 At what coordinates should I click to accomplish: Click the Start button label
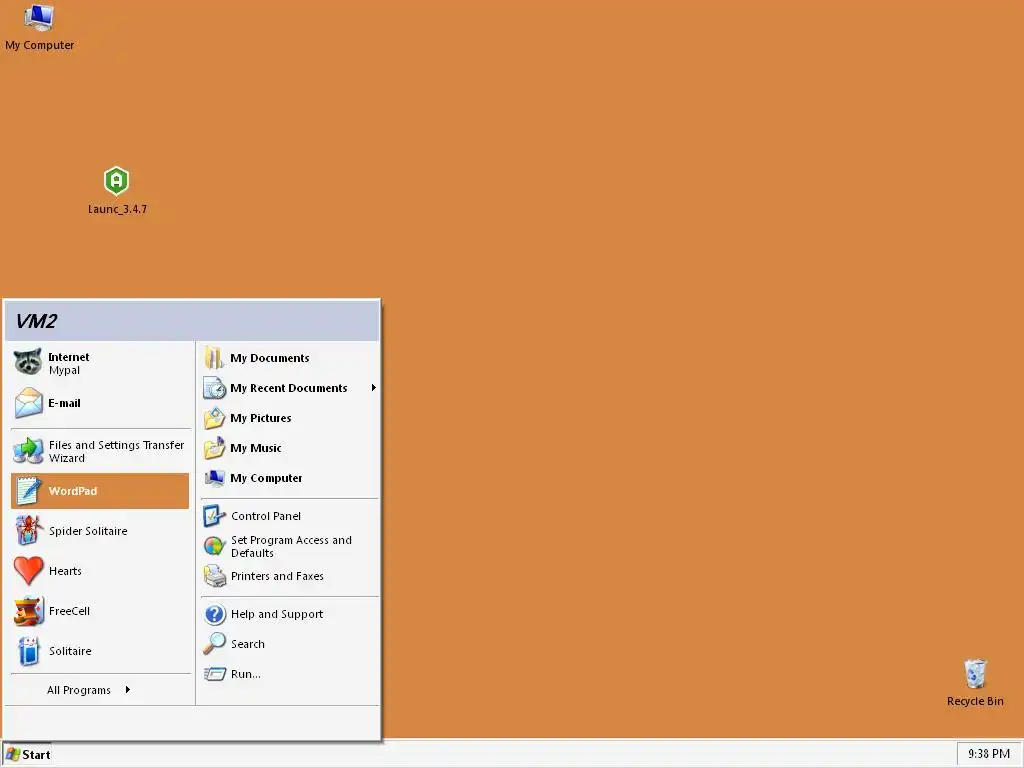pyautogui.click(x=36, y=754)
